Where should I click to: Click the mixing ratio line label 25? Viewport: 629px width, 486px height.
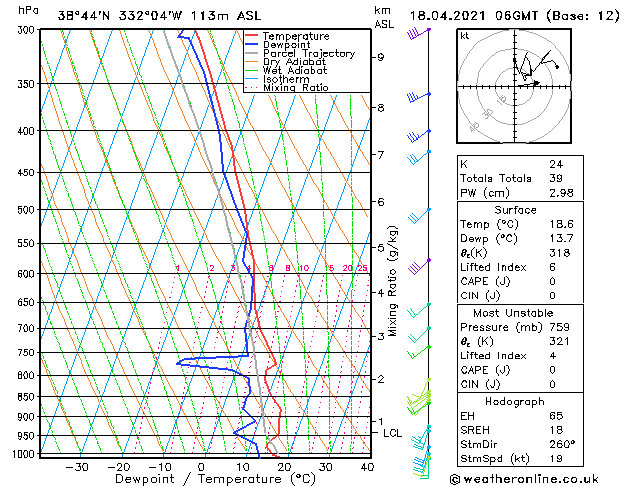(363, 268)
